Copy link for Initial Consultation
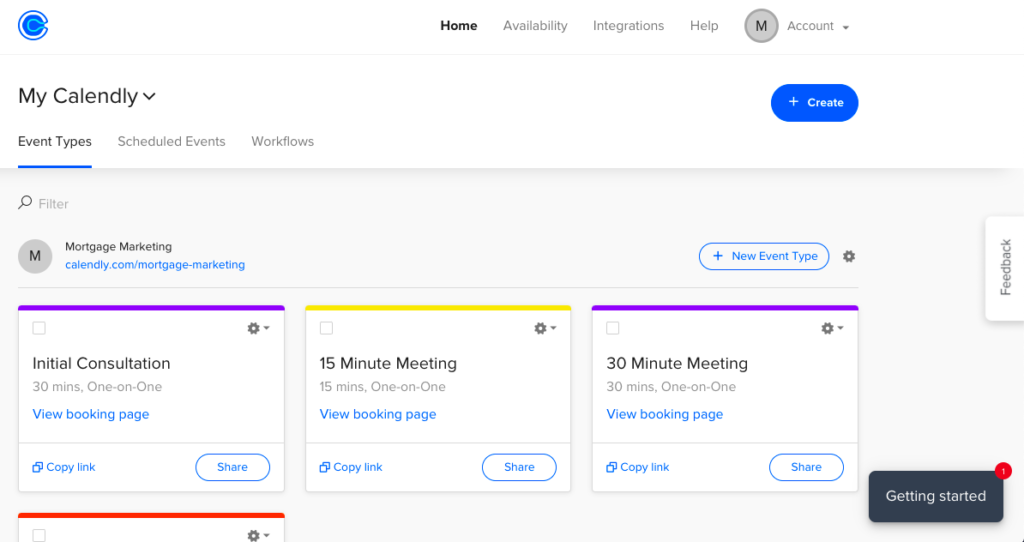 (64, 467)
